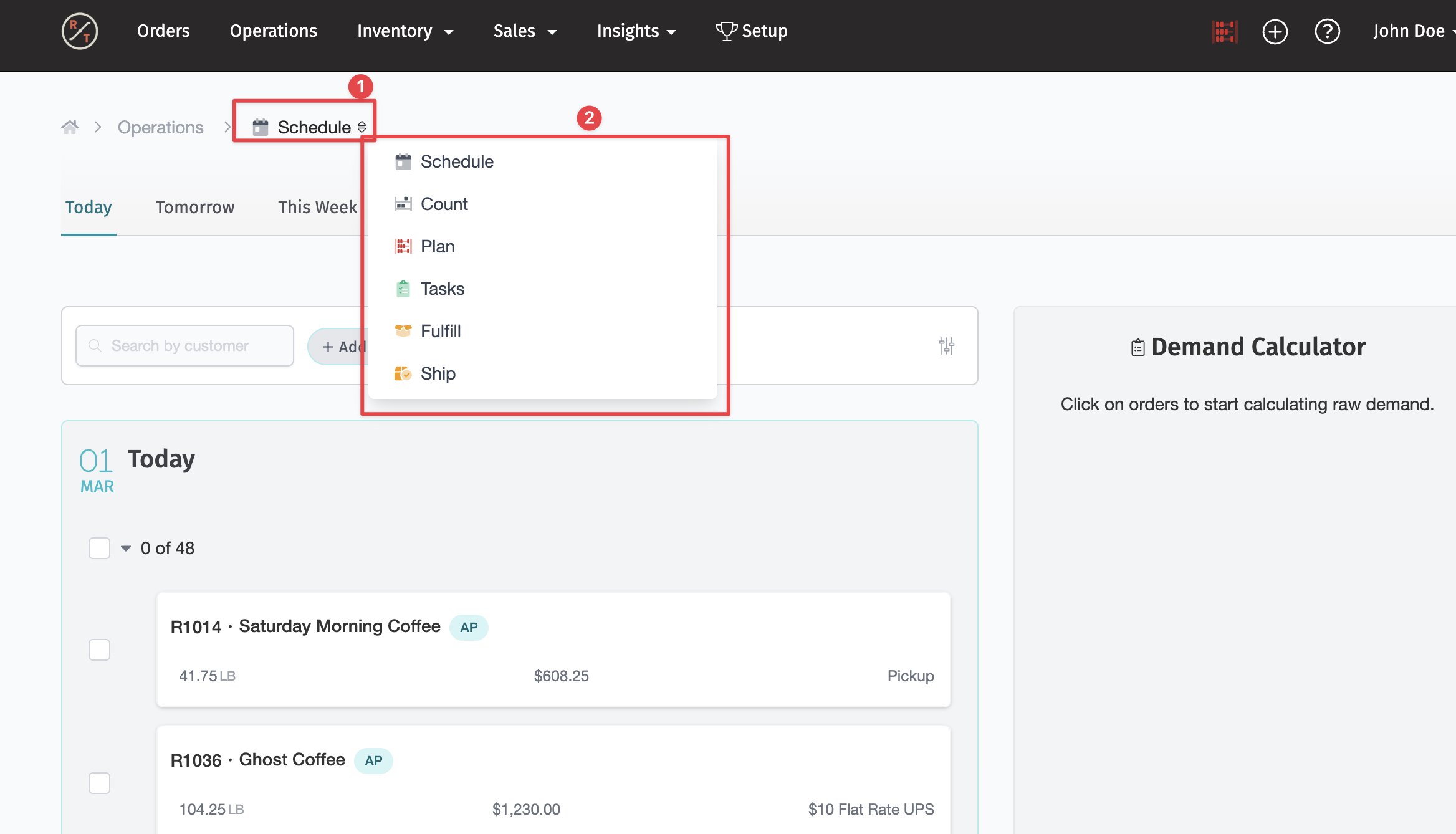Tick checkbox for Ghost Coffee order
The height and width of the screenshot is (834, 1456).
[x=99, y=784]
